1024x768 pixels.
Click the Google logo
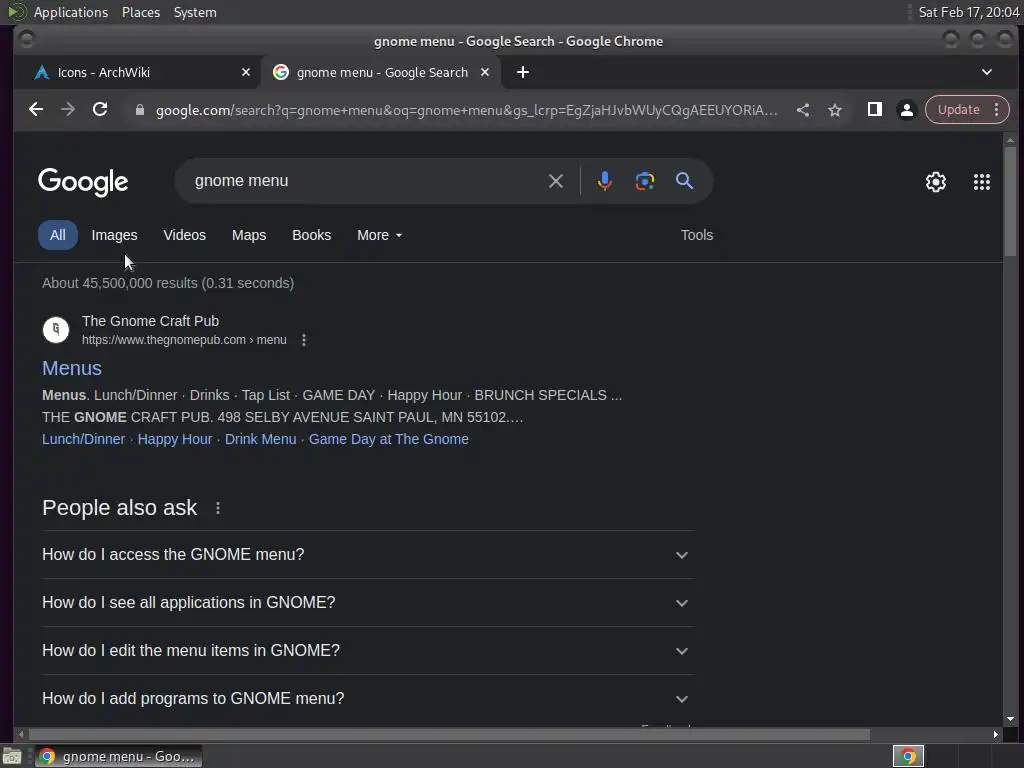[x=83, y=182]
